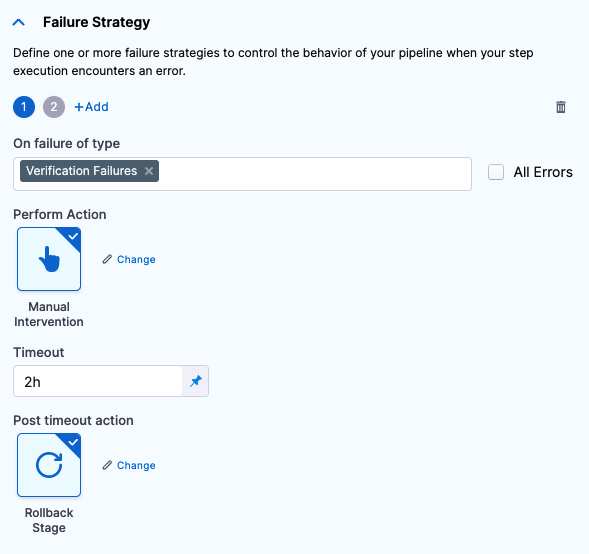Open the failure type selection field
Screen dimensions: 589x554
click(242, 174)
